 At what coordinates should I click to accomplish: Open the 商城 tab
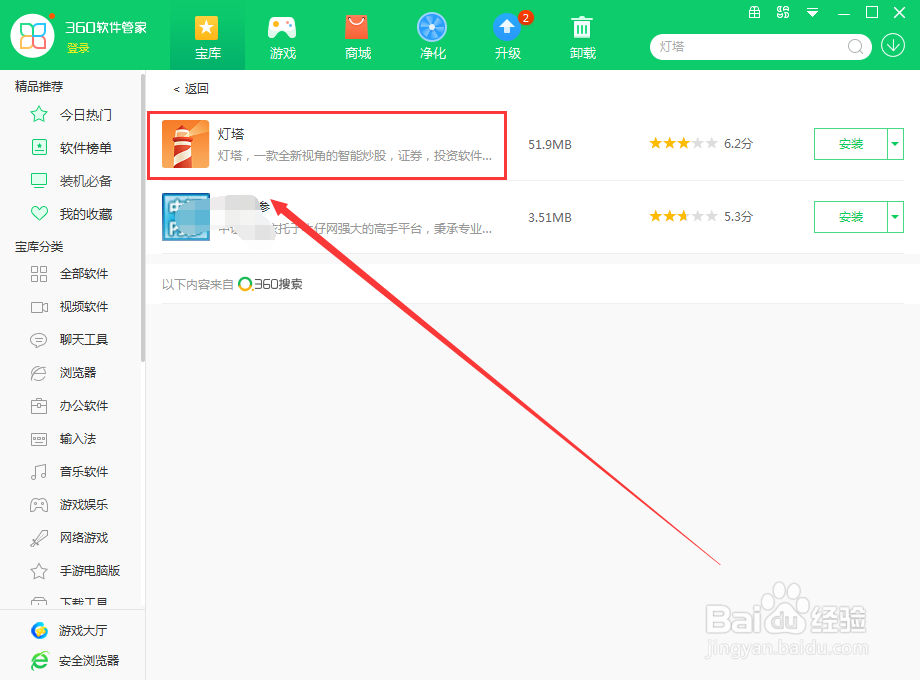[x=357, y=38]
